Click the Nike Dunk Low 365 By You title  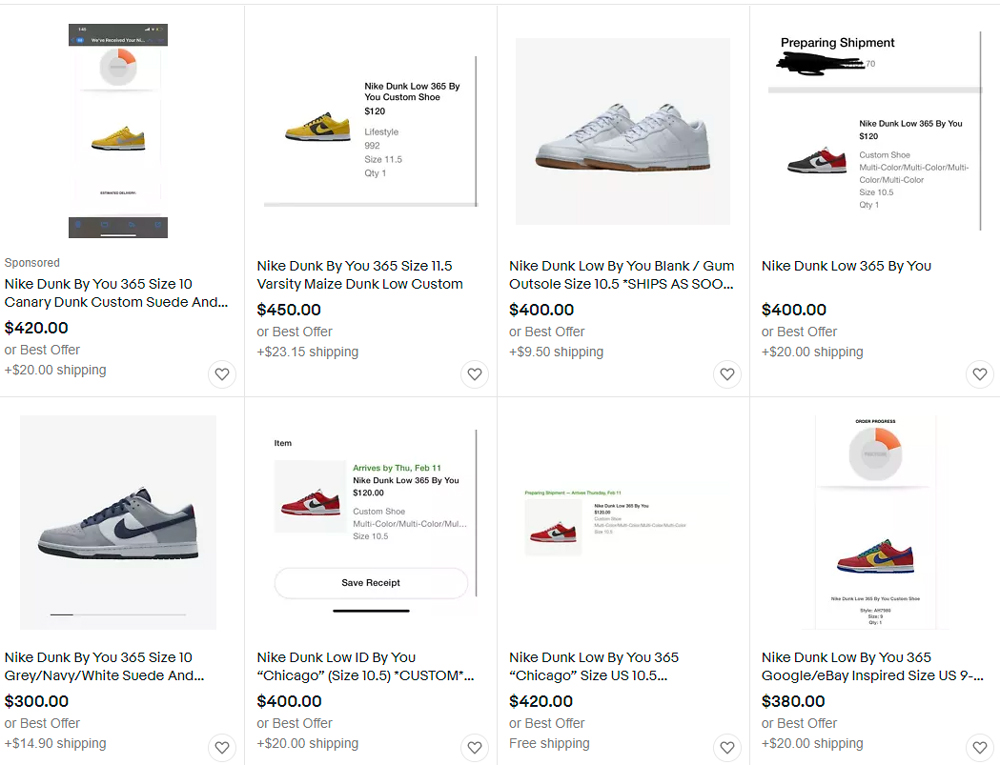coord(846,266)
